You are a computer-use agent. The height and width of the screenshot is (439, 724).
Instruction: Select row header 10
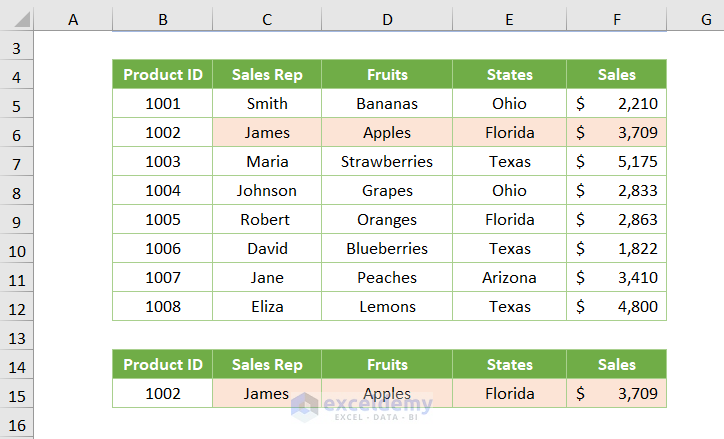(17, 249)
